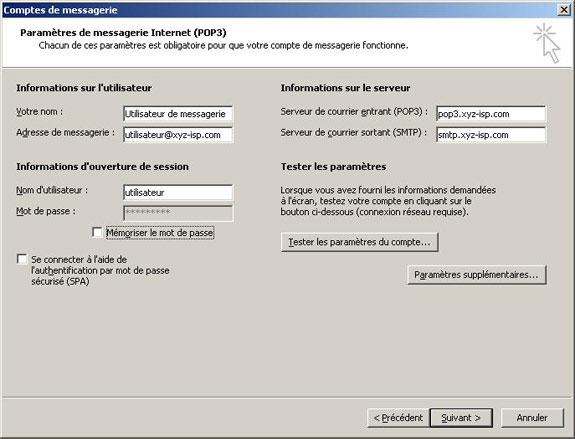The width and height of the screenshot is (575, 439).
Task: Click the Serveur de courrier sortant label
Action: (354, 132)
